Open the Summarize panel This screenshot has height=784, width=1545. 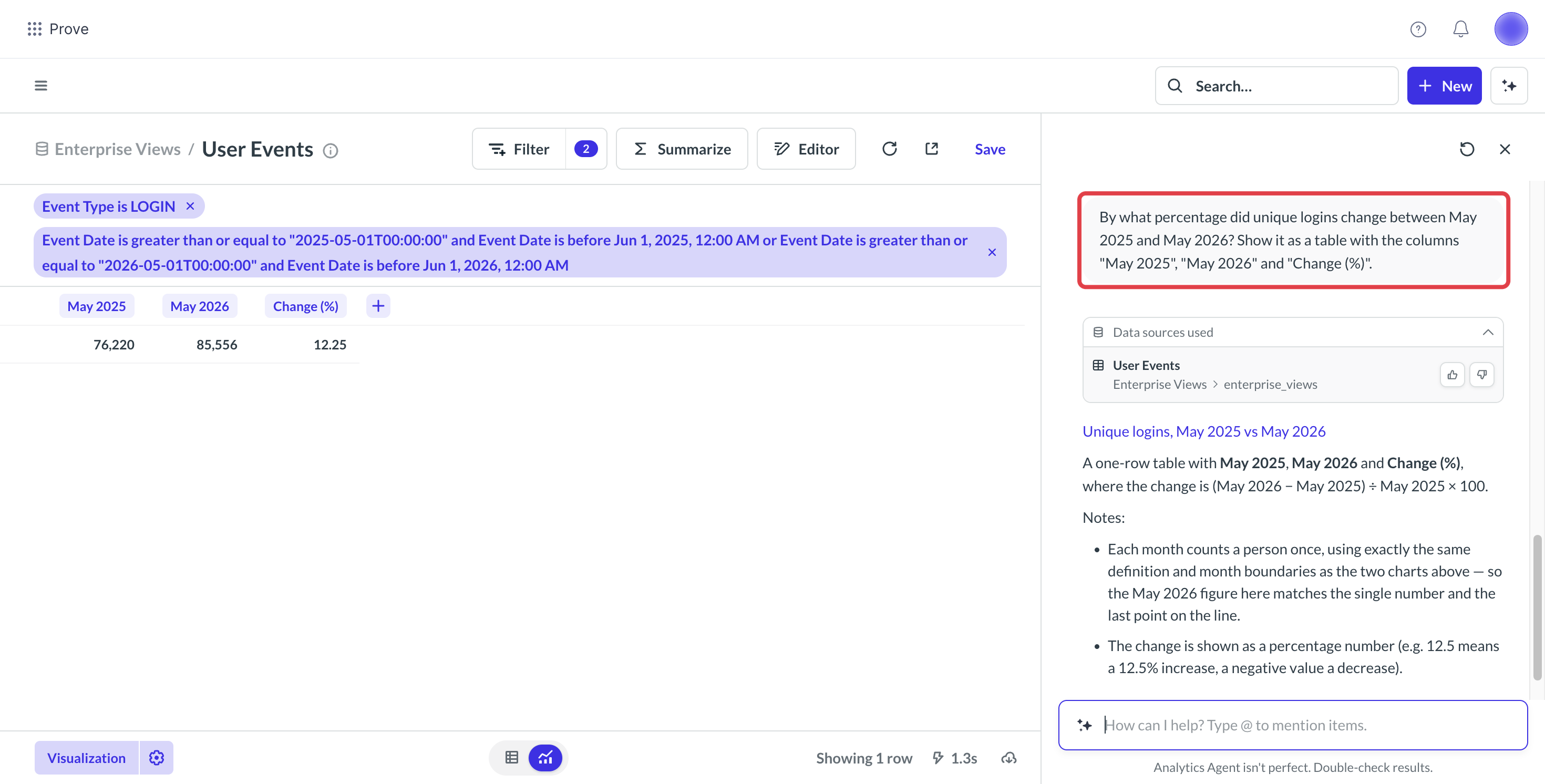[682, 149]
